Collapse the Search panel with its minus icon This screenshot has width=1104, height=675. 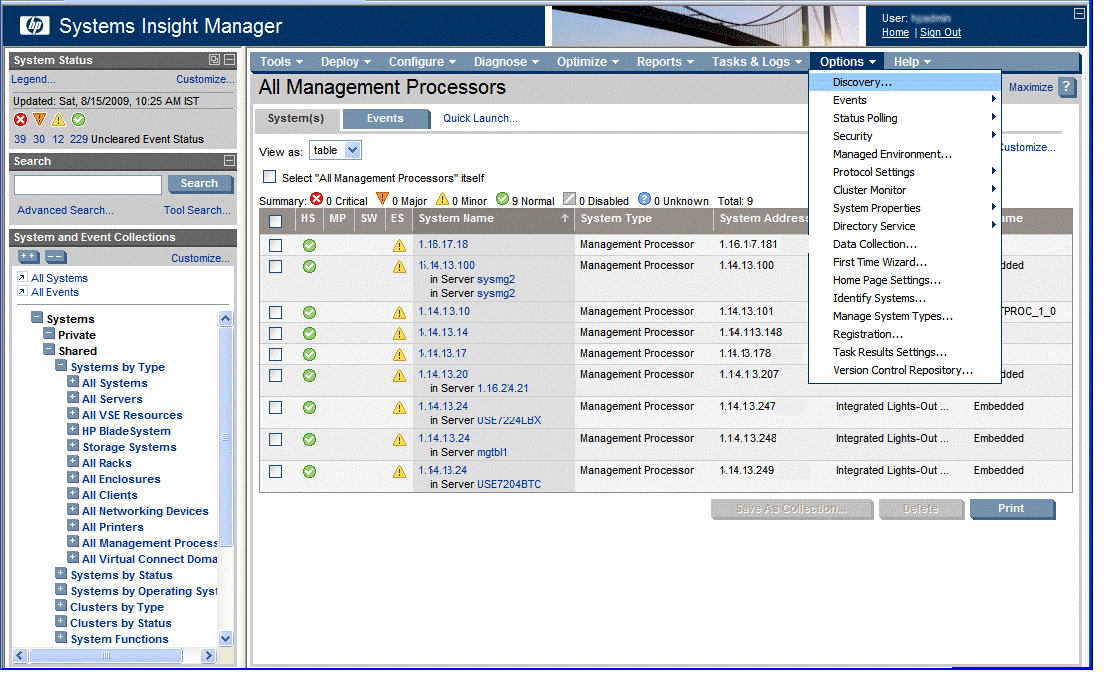click(x=229, y=160)
